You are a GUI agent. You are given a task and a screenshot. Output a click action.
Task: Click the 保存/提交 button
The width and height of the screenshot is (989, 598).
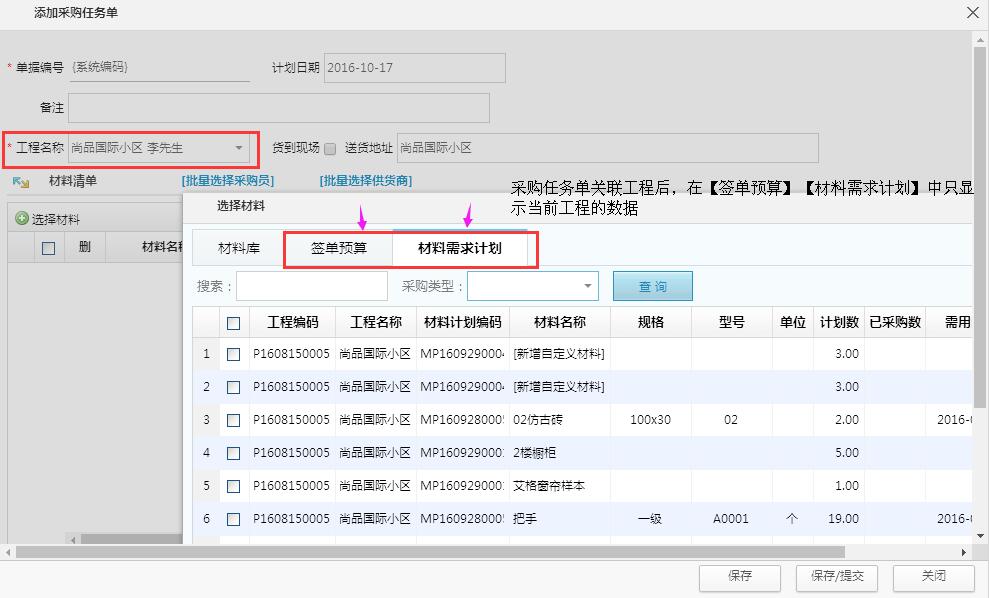coord(836,578)
